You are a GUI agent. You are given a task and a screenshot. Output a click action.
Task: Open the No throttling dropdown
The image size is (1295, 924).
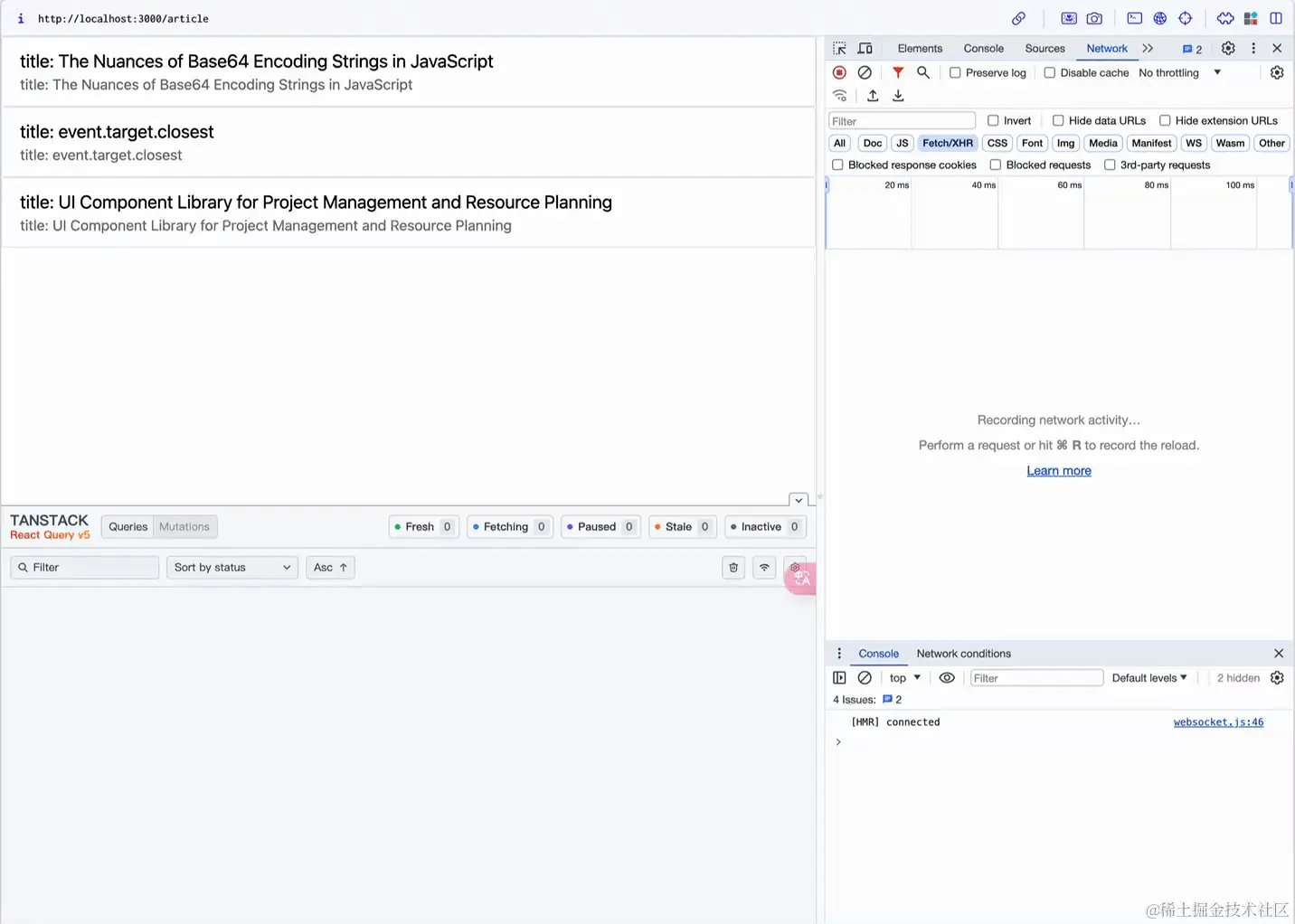tap(1180, 72)
